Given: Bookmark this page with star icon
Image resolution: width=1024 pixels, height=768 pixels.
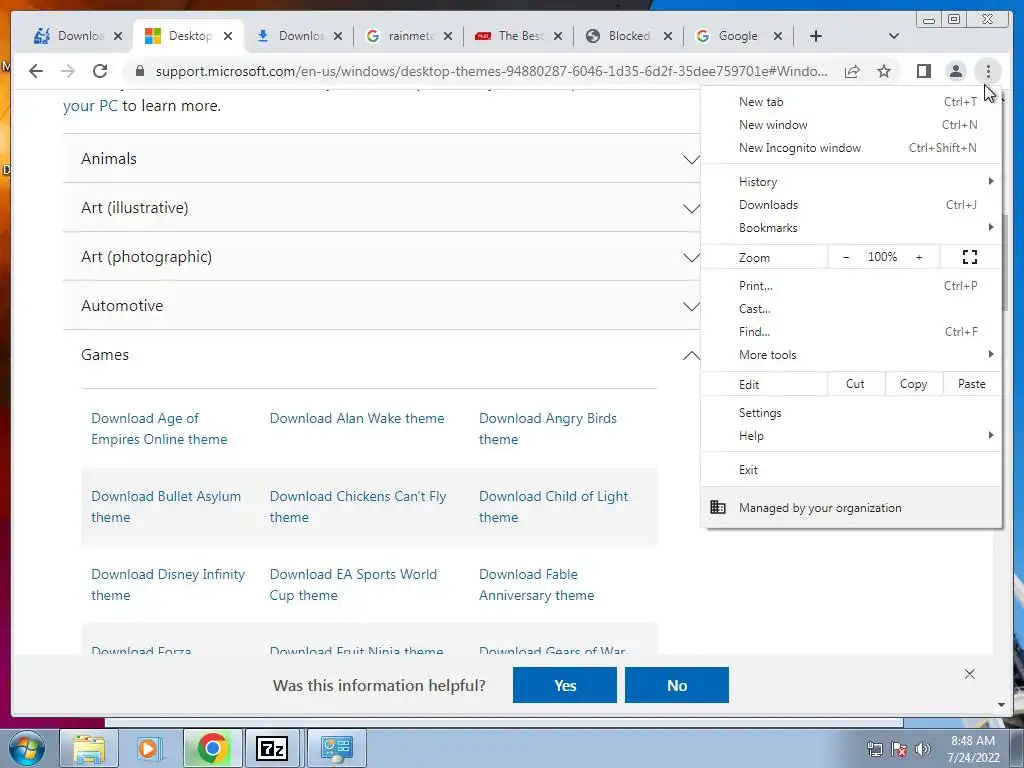Looking at the screenshot, I should pos(884,71).
